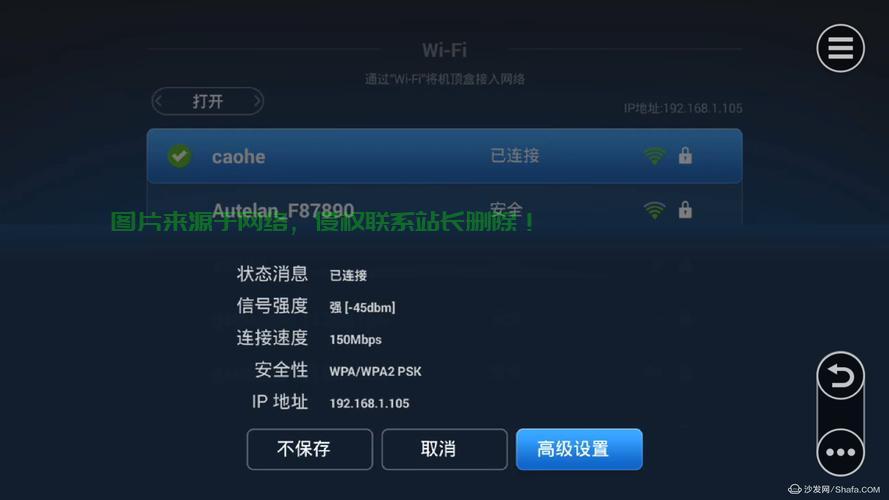Click left arrow of the 打开 switch
Viewport: 889px width, 500px height.
coord(159,101)
